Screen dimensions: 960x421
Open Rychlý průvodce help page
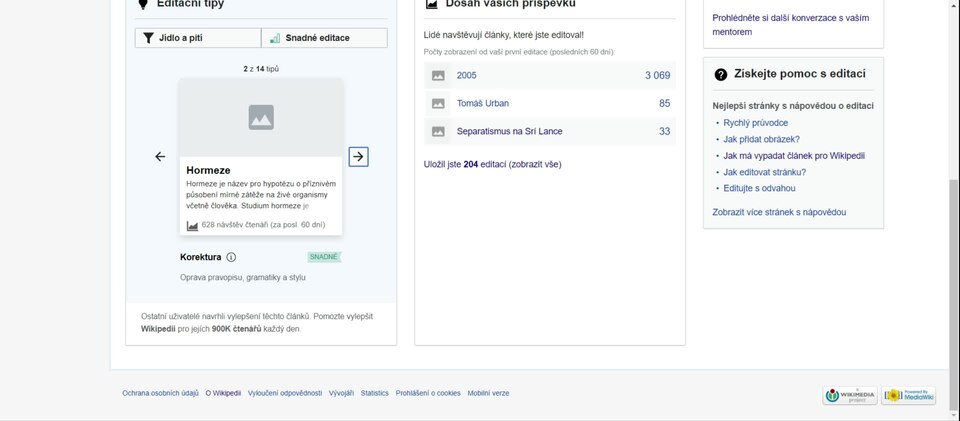tap(756, 123)
